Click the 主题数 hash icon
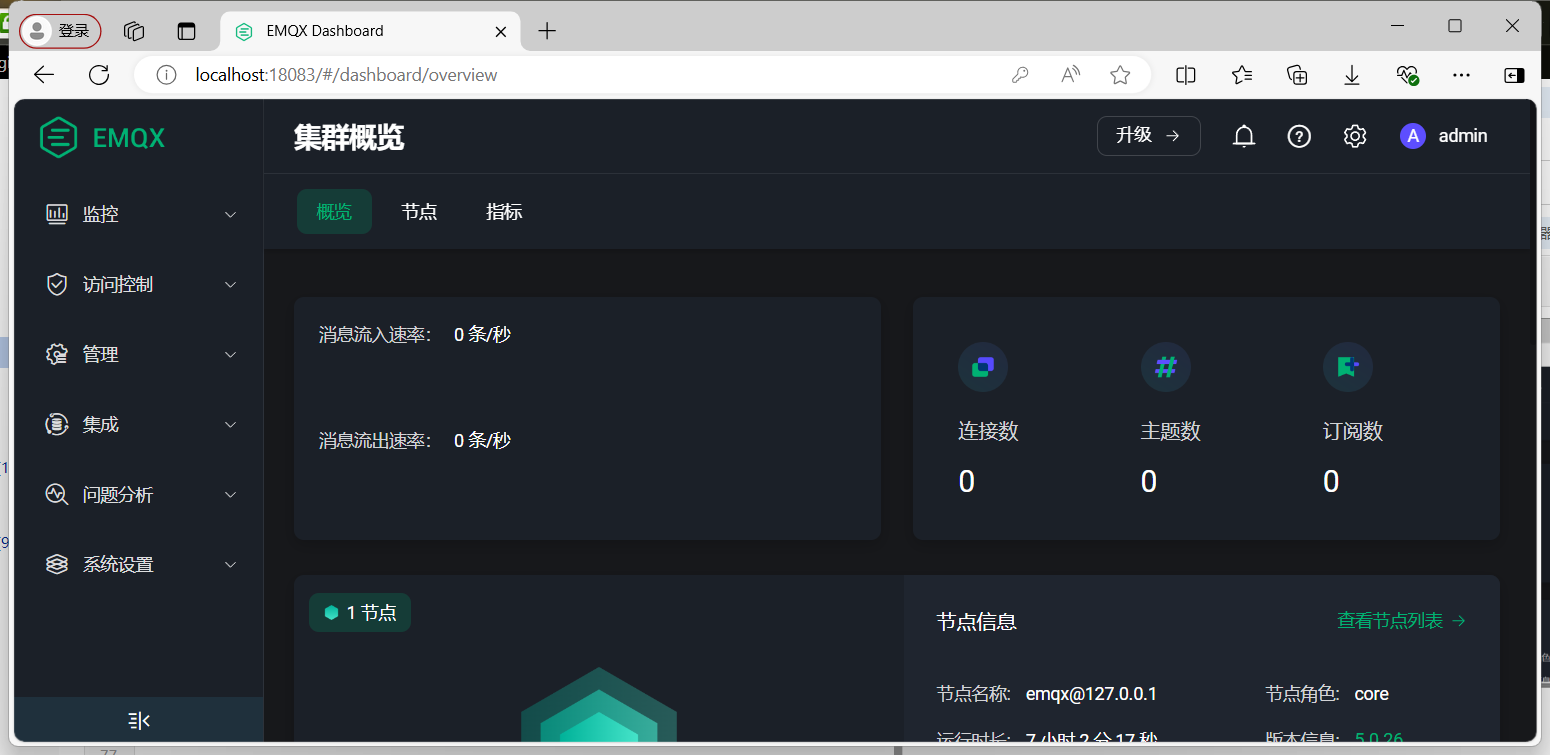Image resolution: width=1550 pixels, height=755 pixels. pos(1166,367)
